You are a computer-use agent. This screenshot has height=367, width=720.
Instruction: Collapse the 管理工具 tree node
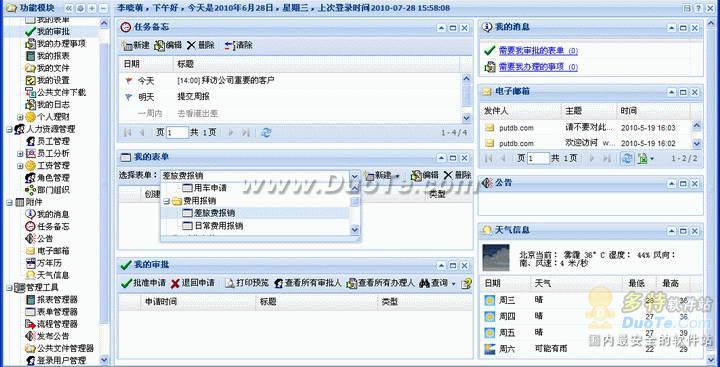pyautogui.click(x=9, y=288)
